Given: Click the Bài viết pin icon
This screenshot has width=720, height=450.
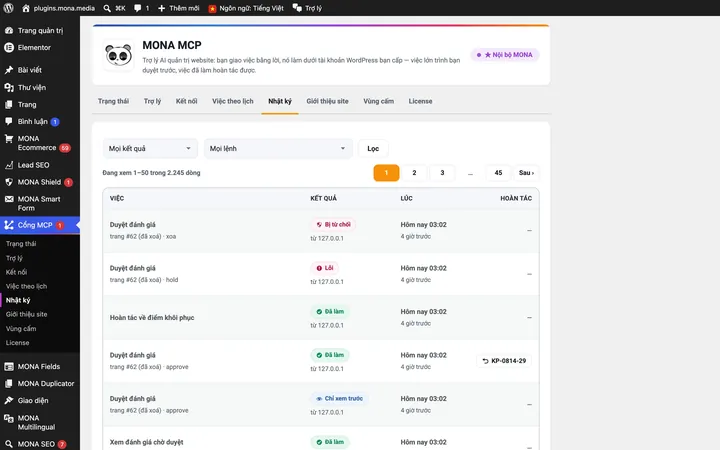Looking at the screenshot, I should point(9,70).
